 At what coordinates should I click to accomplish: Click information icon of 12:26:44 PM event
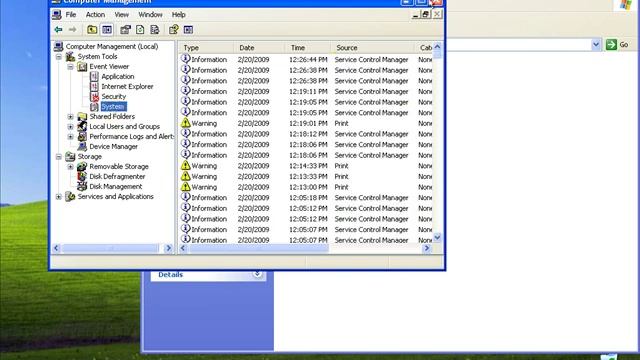(186, 59)
